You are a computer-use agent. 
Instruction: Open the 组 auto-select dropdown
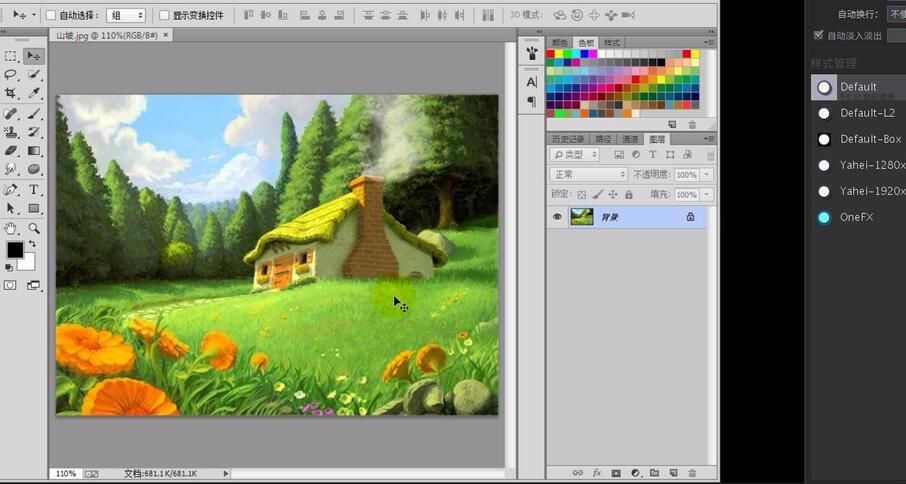pos(126,16)
